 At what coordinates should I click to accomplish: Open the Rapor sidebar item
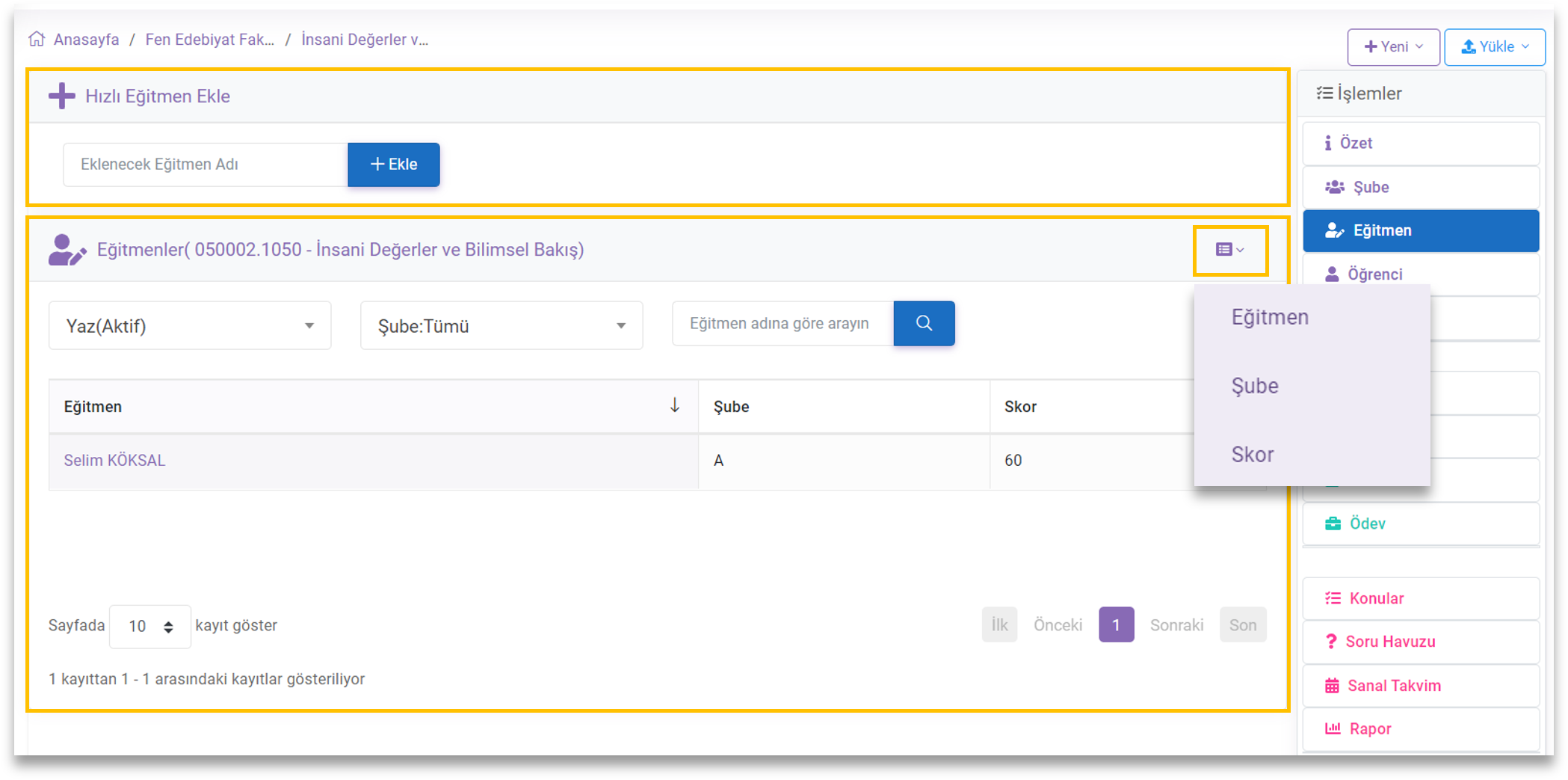[1369, 728]
